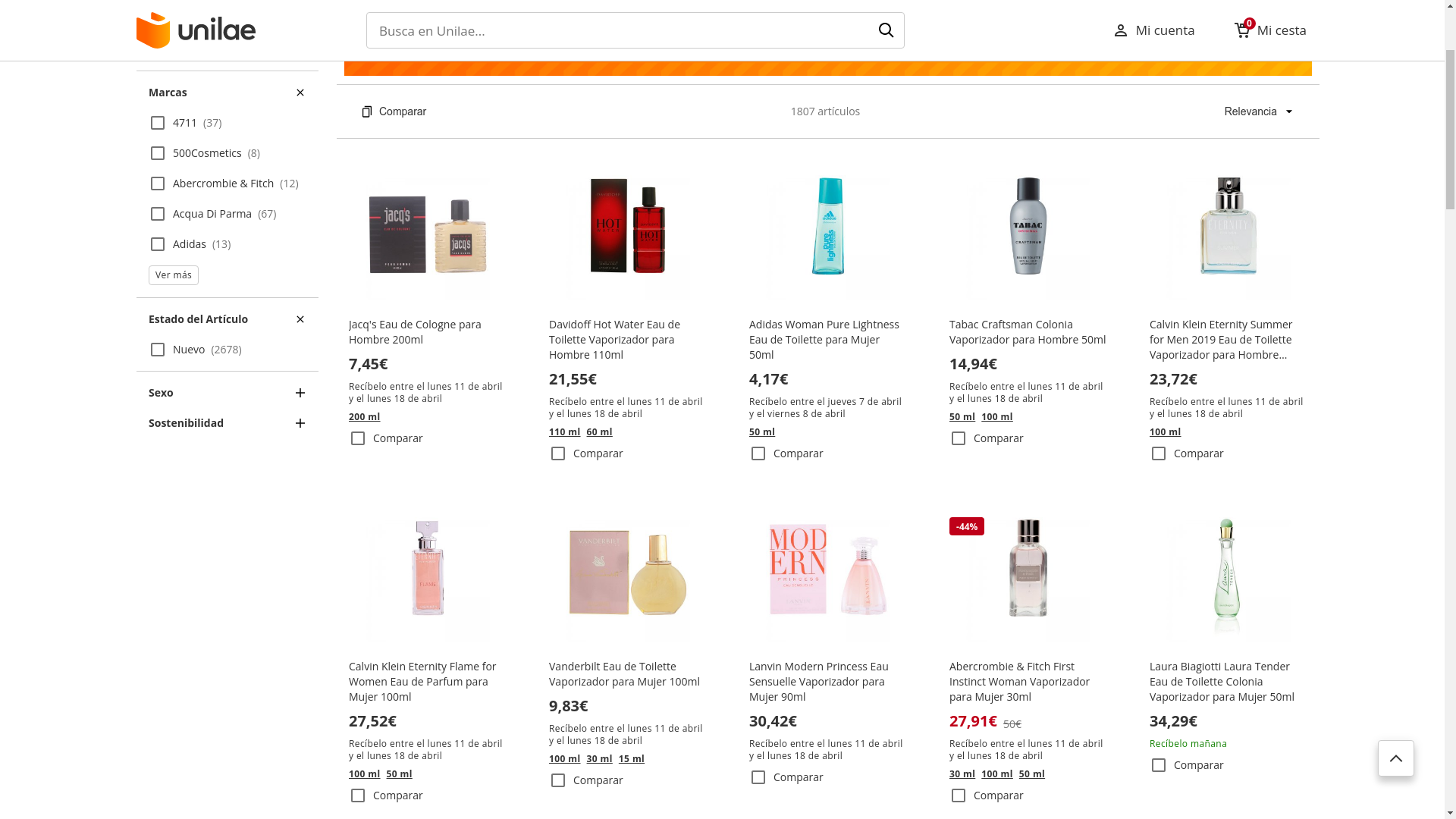Tick the Nuevo condition checkbox
Screen dimensions: 1456x819
click(x=158, y=350)
